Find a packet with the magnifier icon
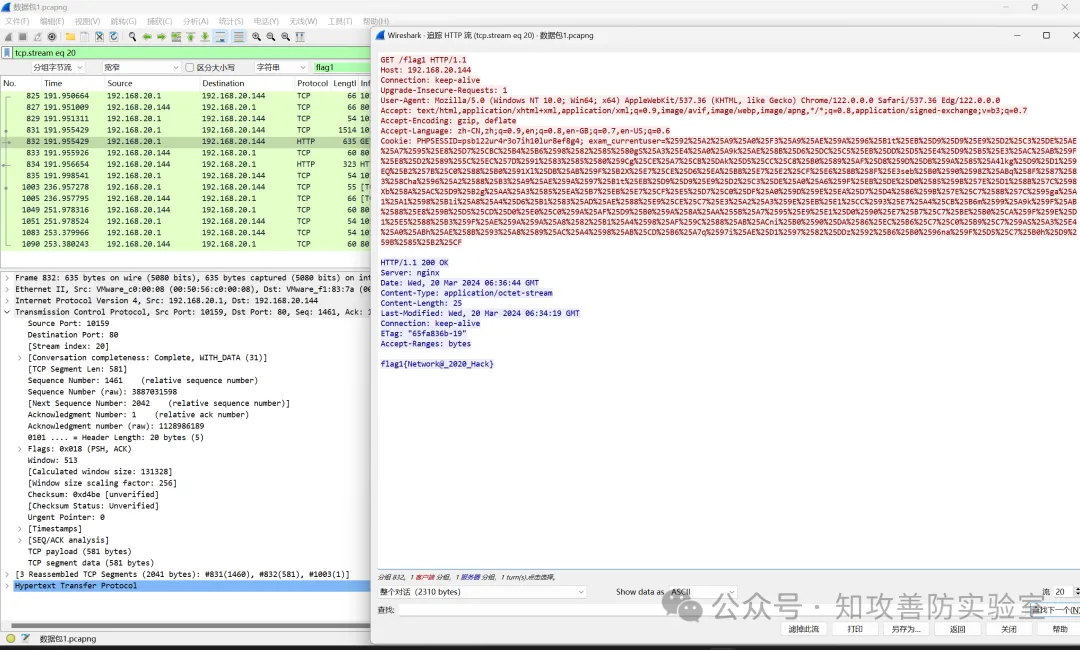 point(132,36)
